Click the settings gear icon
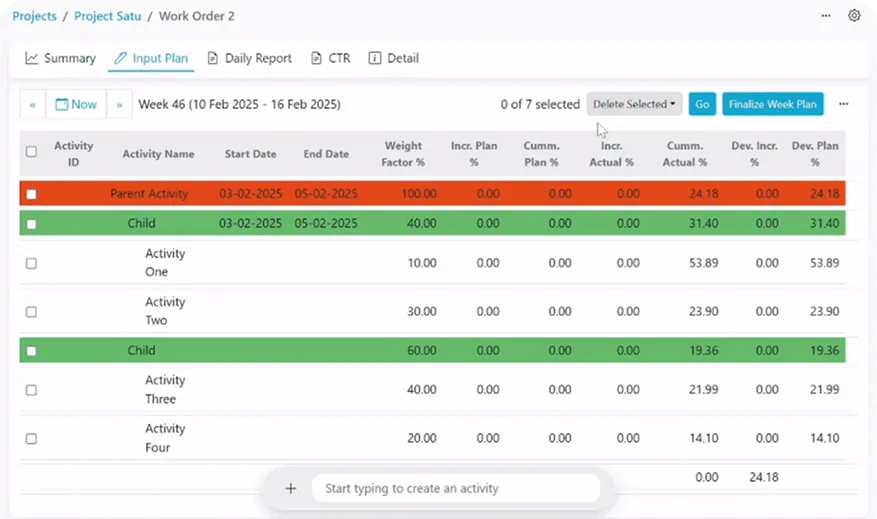The image size is (877, 519). tap(854, 16)
